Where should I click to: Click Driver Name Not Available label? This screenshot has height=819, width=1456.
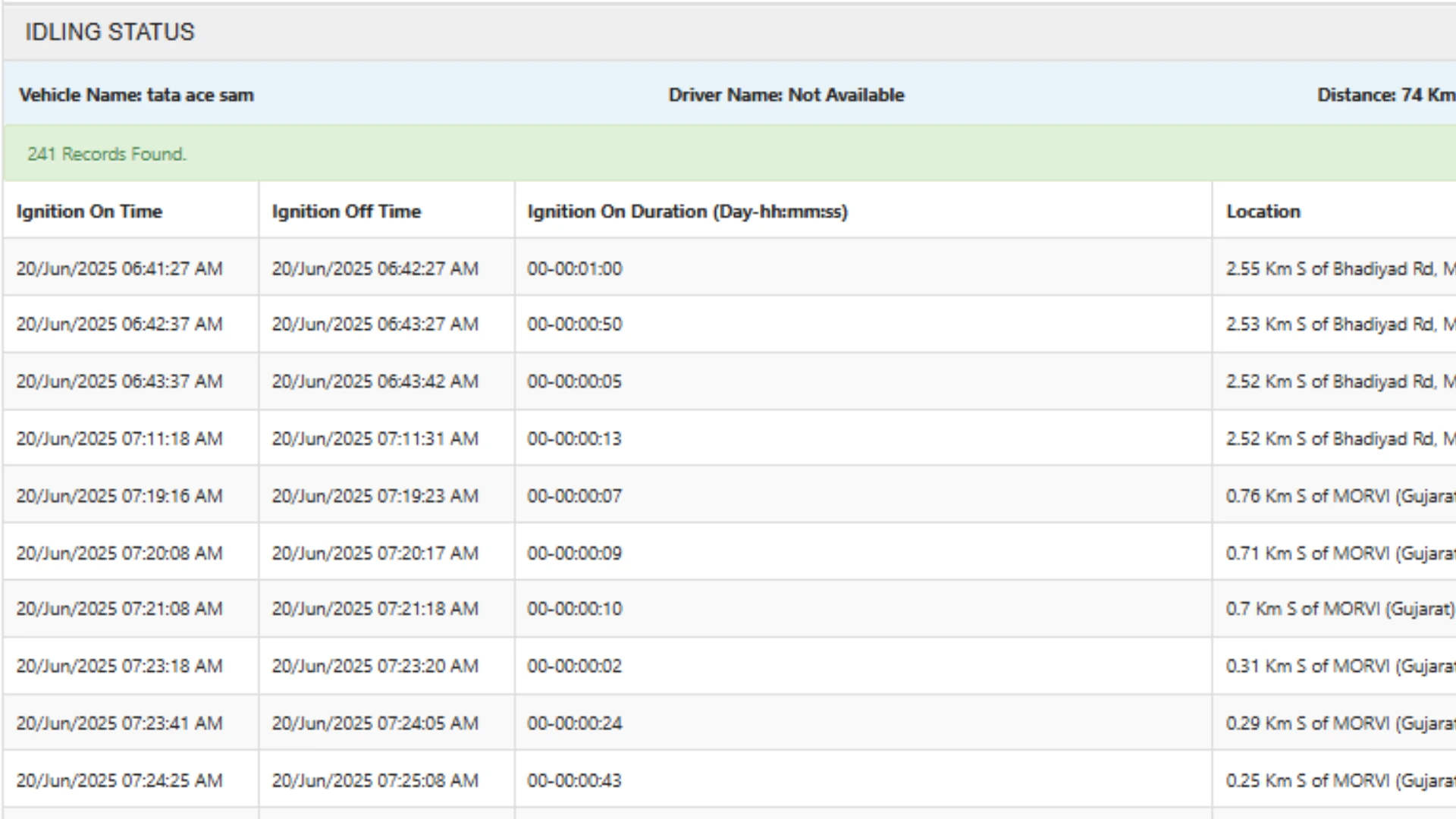[x=786, y=96]
